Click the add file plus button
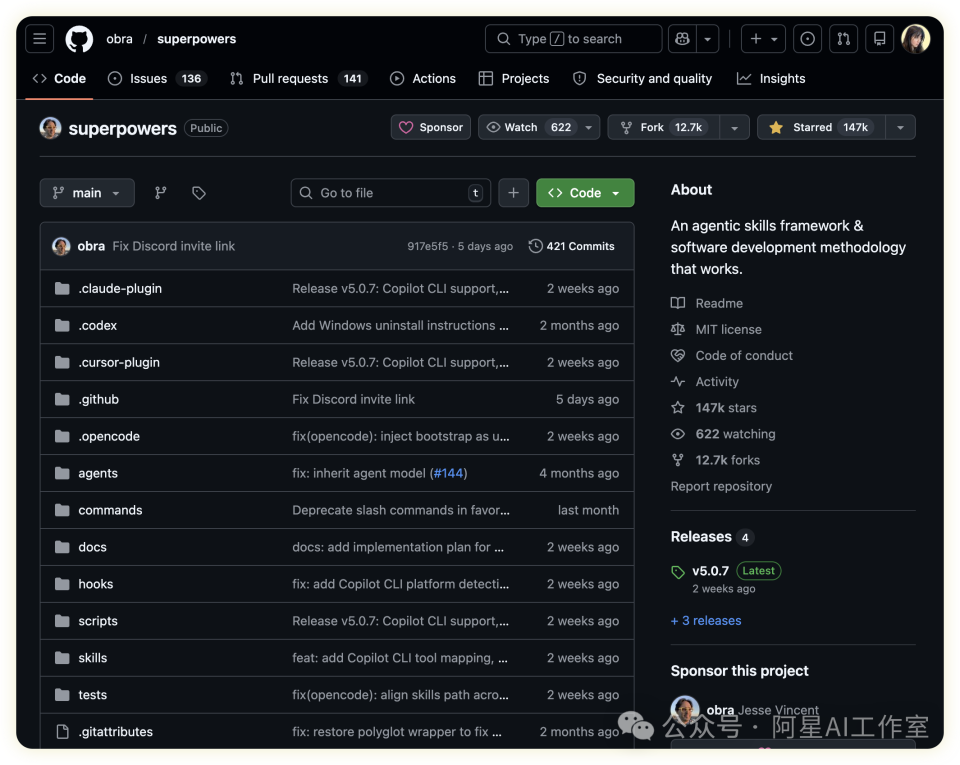The width and height of the screenshot is (960, 765). (514, 193)
